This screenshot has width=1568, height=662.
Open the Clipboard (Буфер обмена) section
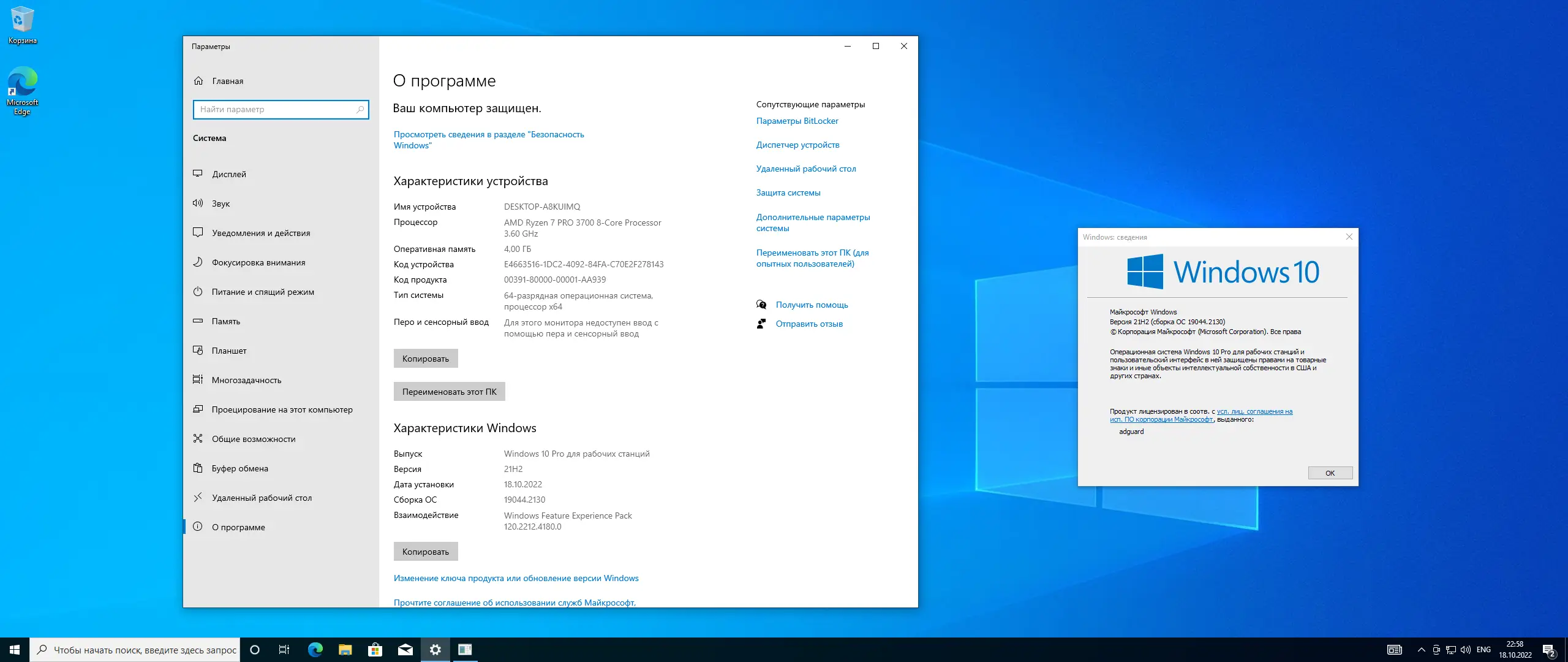coord(239,468)
